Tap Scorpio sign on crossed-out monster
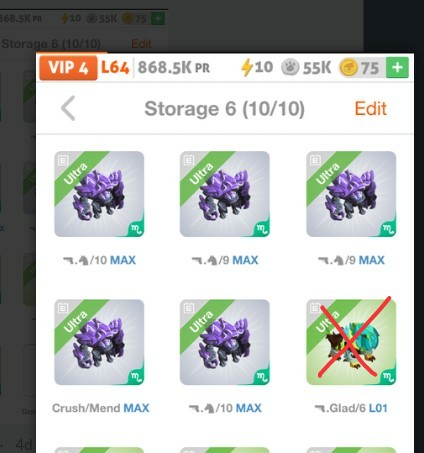Viewport: 424px width, 453px height. pos(389,377)
